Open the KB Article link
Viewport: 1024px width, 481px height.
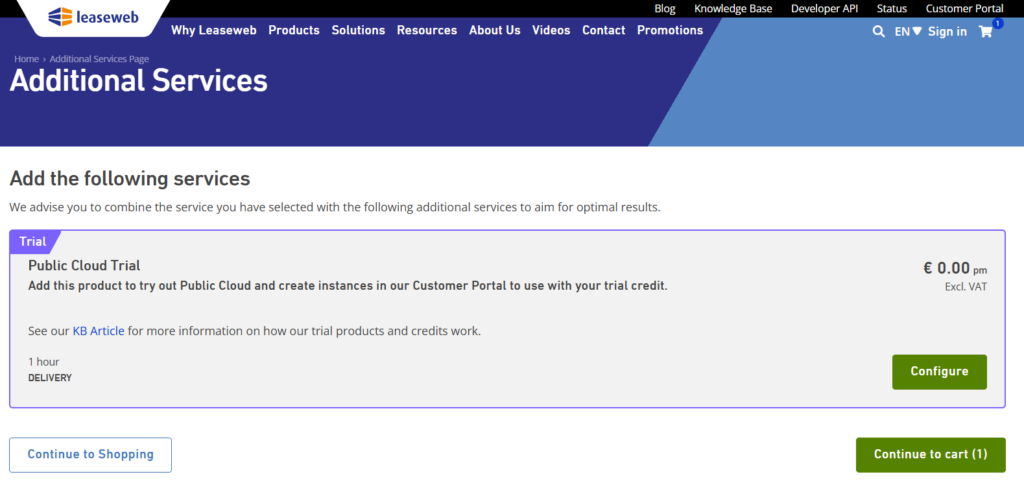(x=98, y=331)
